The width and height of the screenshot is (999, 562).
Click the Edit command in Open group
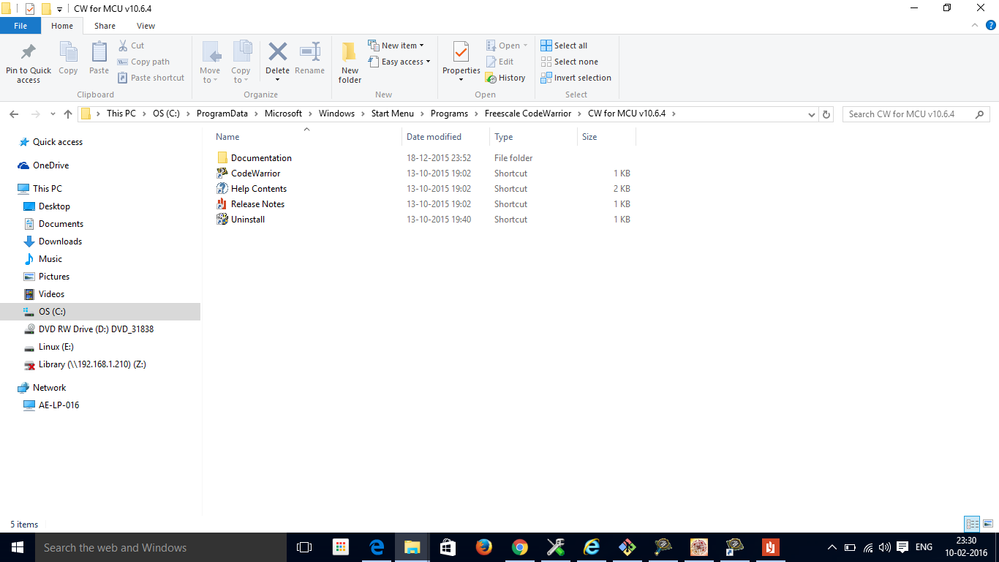500,62
